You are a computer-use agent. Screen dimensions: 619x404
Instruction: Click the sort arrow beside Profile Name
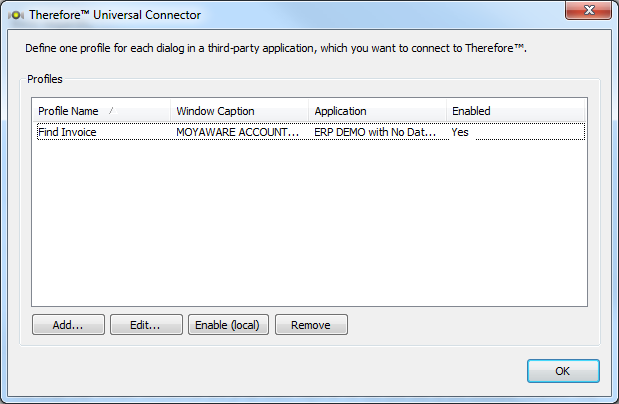(x=111, y=110)
